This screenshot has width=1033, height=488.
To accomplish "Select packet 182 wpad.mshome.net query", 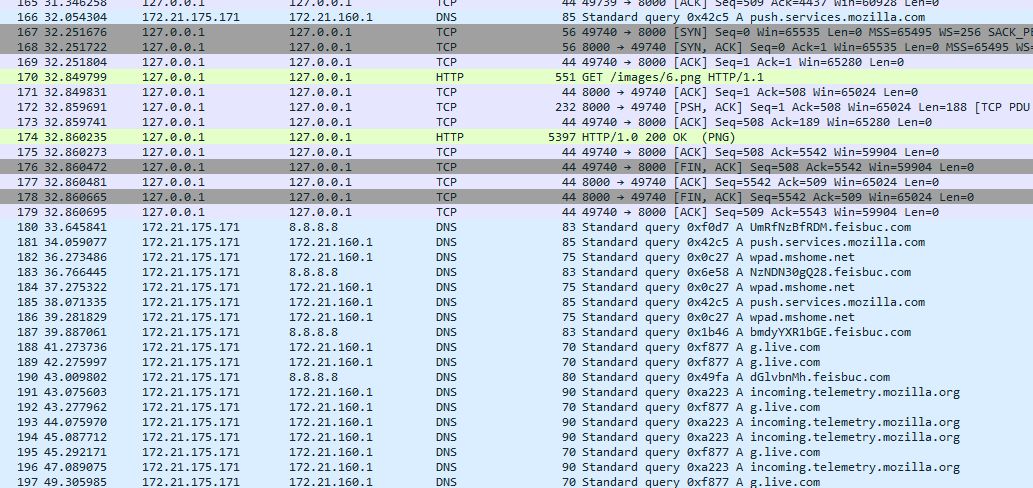I will click(516, 258).
